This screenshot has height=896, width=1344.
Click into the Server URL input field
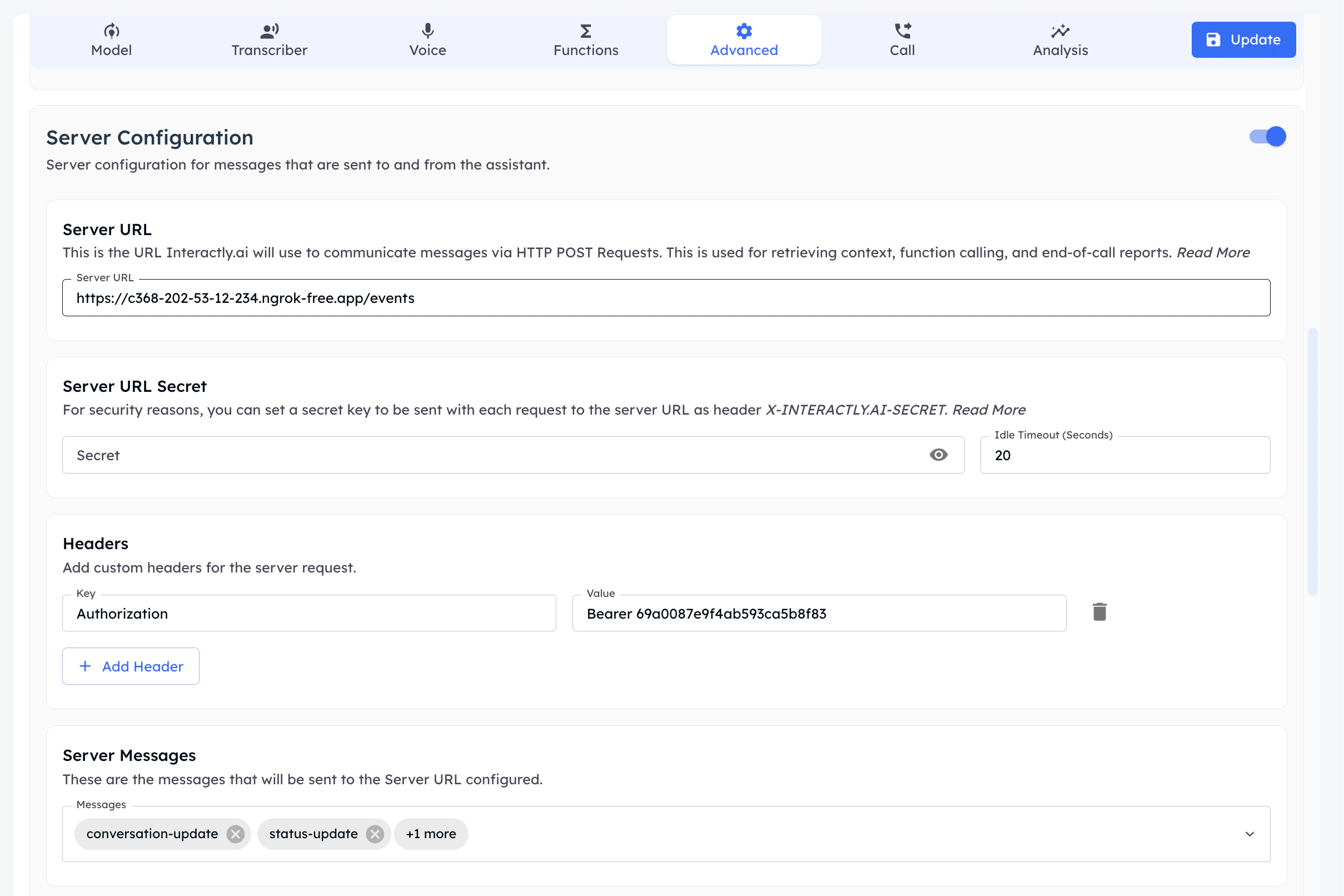coord(666,298)
